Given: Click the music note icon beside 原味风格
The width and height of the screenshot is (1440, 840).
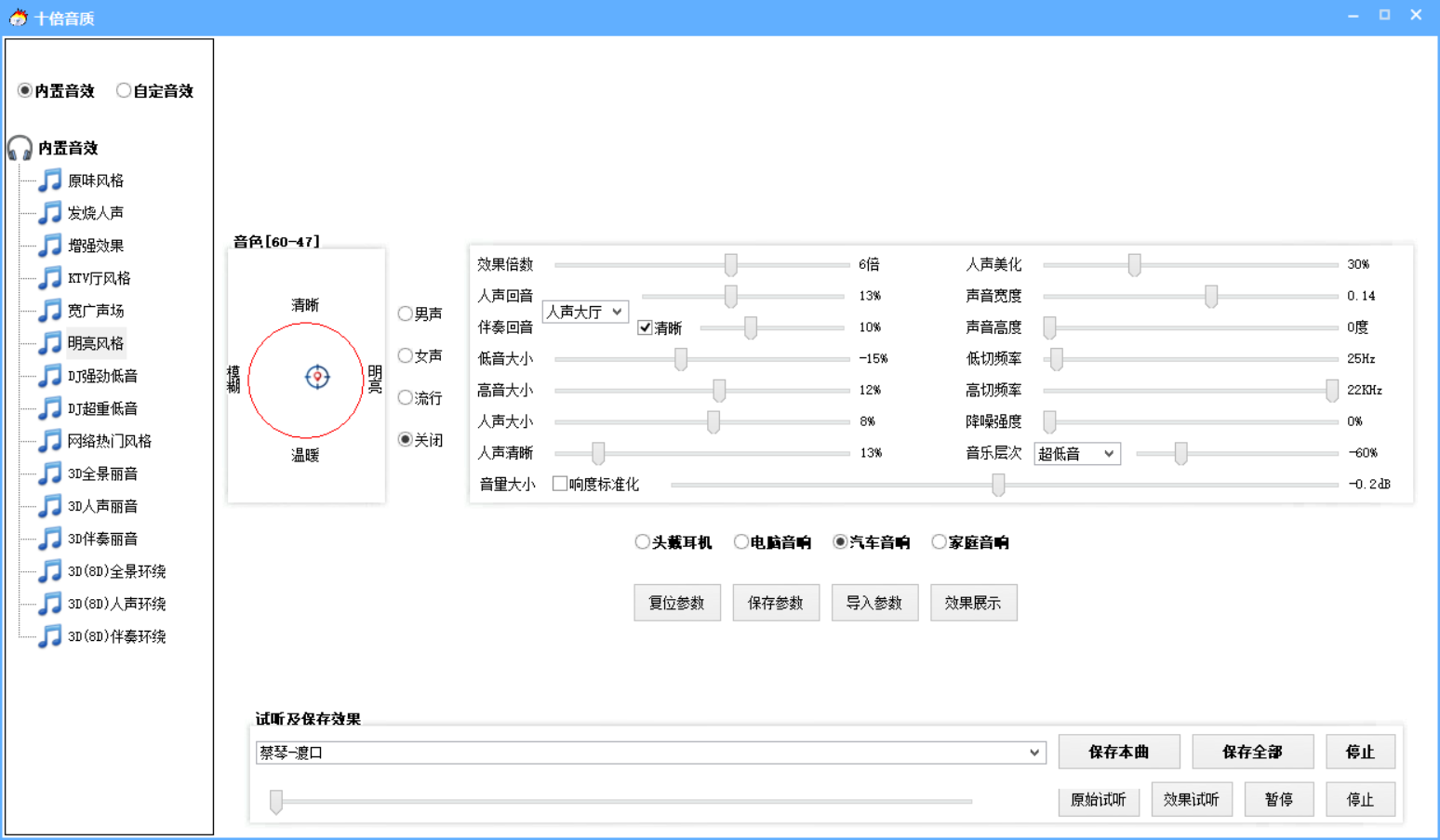Looking at the screenshot, I should [50, 180].
